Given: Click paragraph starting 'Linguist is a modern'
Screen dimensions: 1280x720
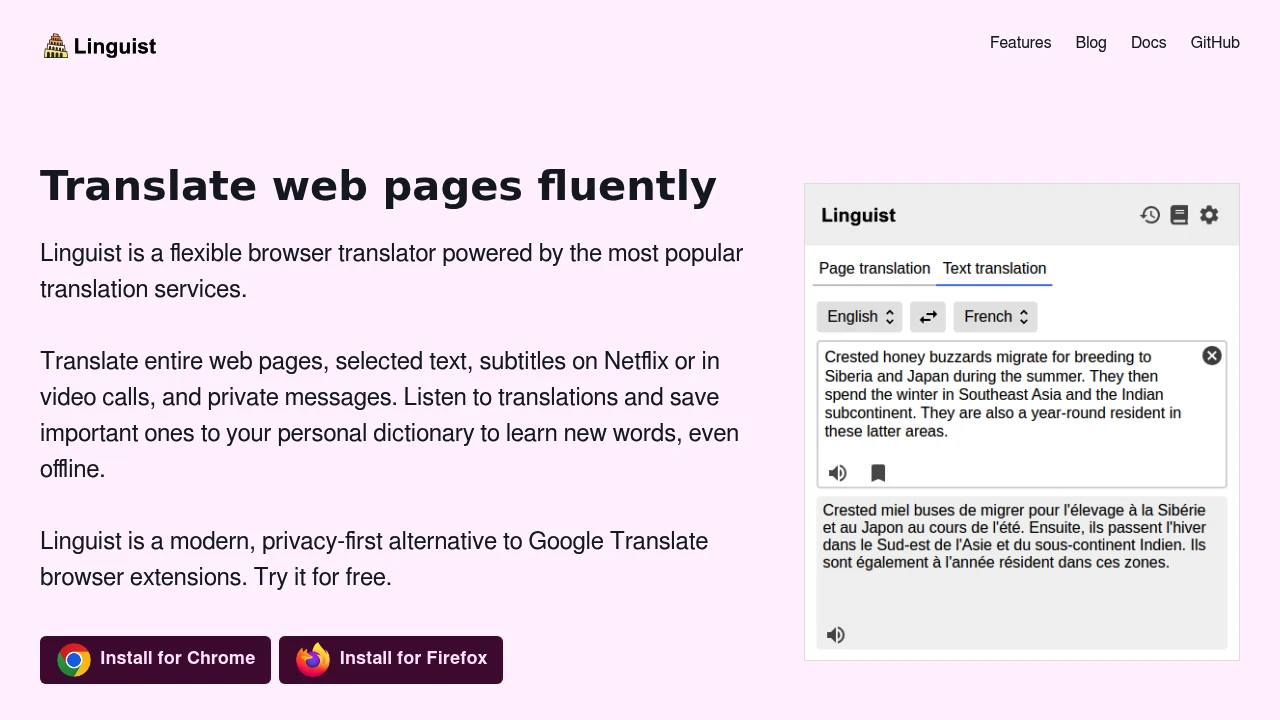Looking at the screenshot, I should 374,559.
